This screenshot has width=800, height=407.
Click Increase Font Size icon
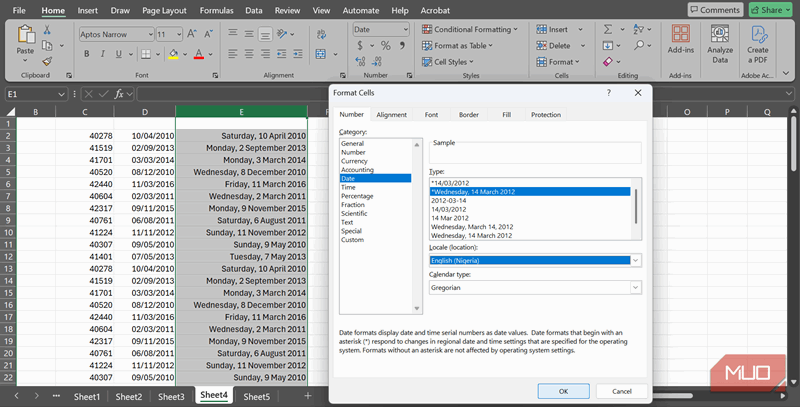(x=192, y=34)
